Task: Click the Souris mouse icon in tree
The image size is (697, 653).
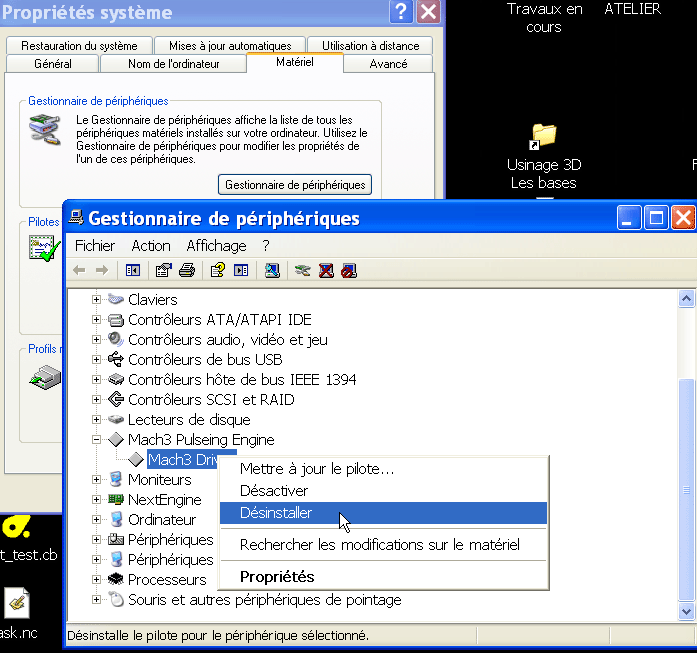Action: [116, 599]
